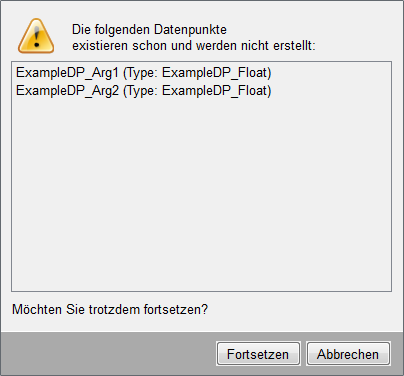Click the 'Möchten Sie trotzdem fortsetzen?' question

pos(110,309)
